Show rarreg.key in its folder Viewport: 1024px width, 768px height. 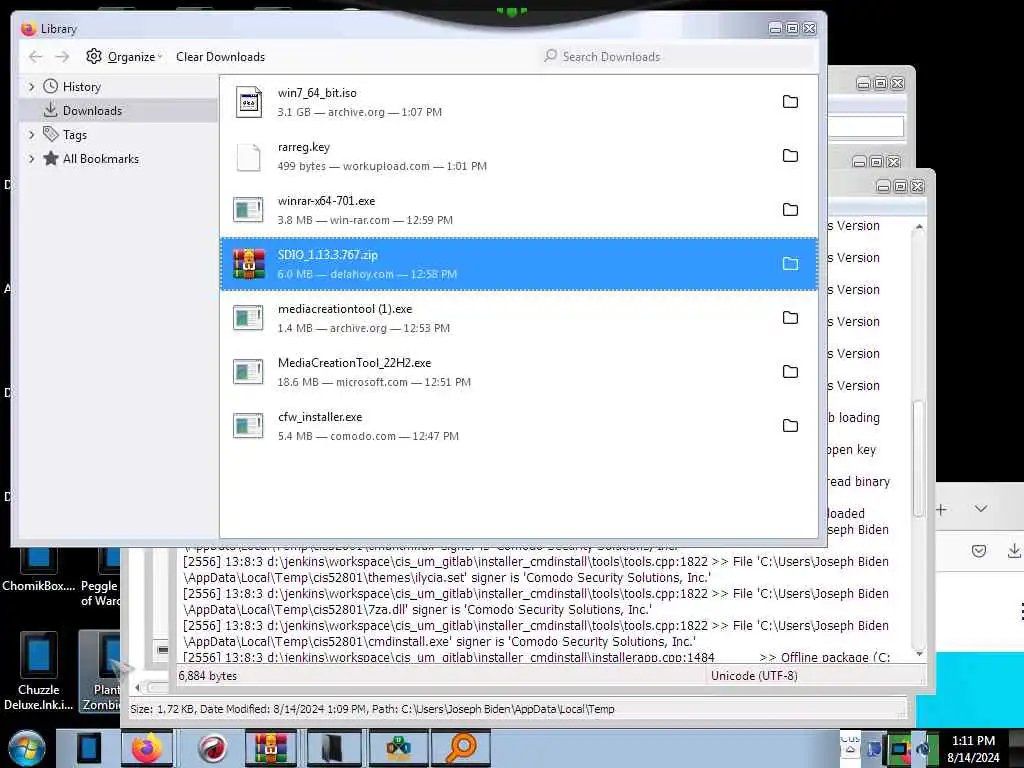790,155
